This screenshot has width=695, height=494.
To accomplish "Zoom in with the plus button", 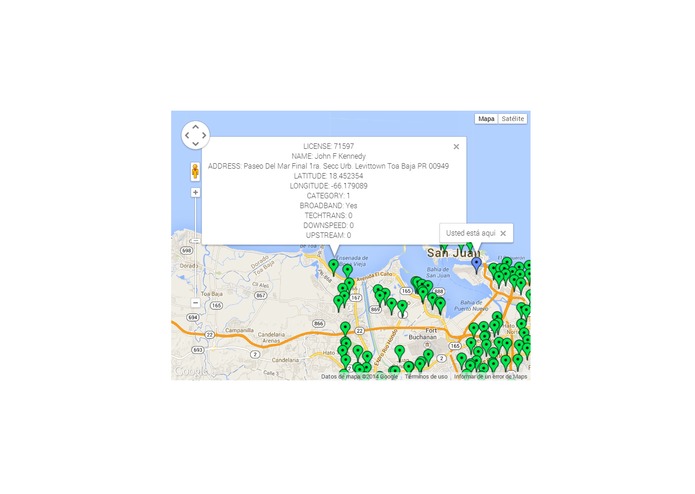I will pyautogui.click(x=195, y=193).
